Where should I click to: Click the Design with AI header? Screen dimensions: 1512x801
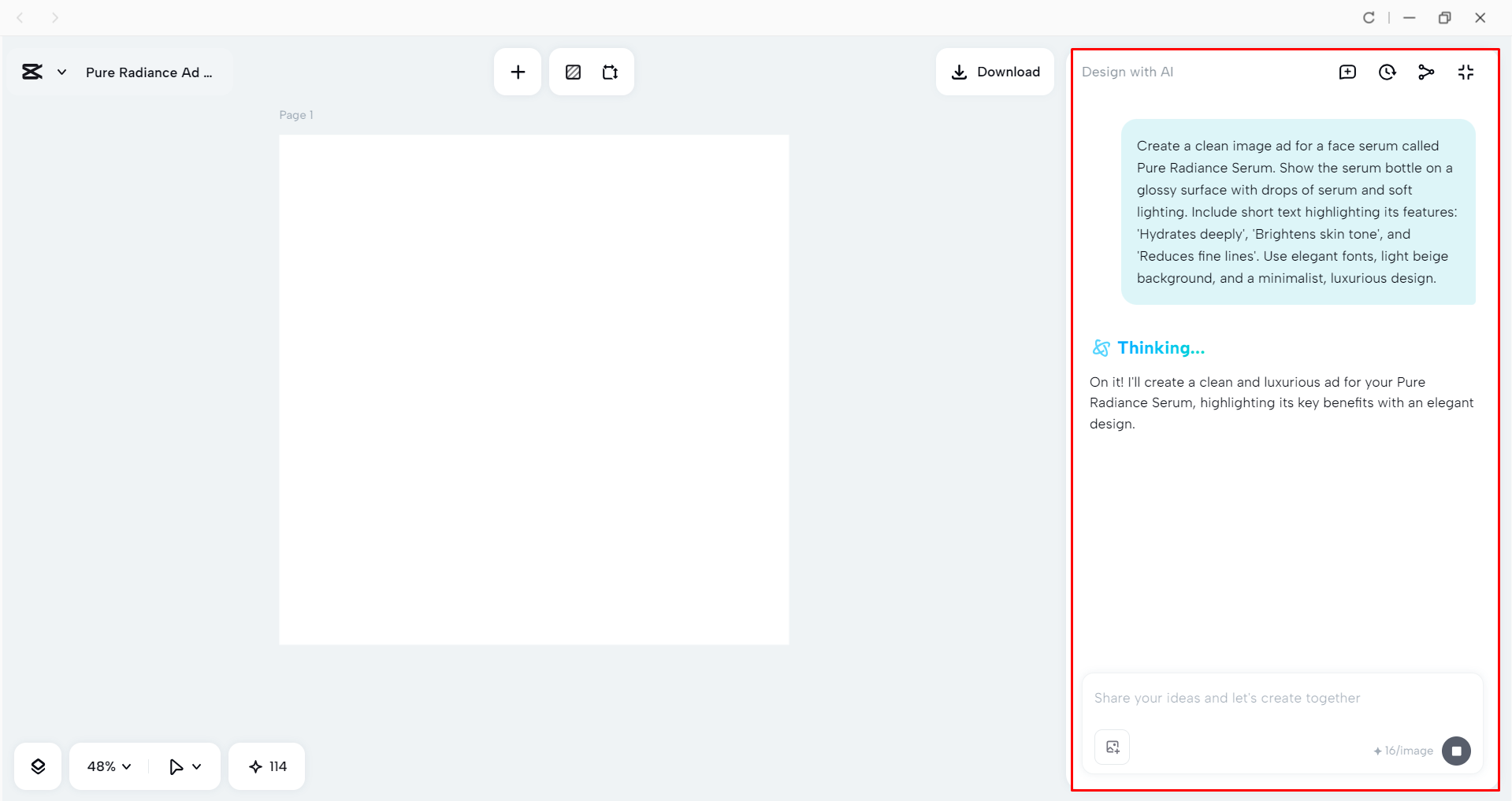click(1127, 72)
